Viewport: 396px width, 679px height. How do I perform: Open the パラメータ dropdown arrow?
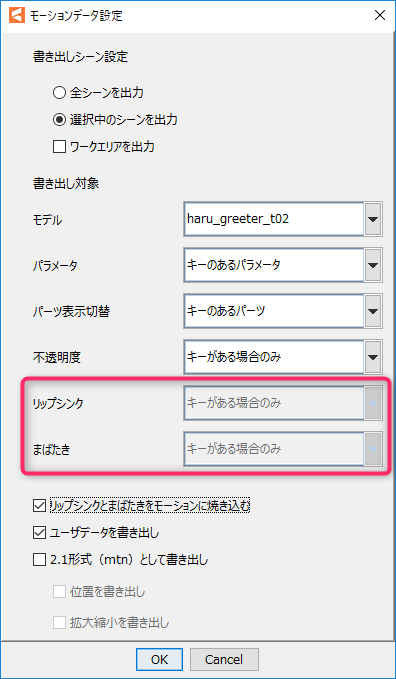[x=372, y=265]
